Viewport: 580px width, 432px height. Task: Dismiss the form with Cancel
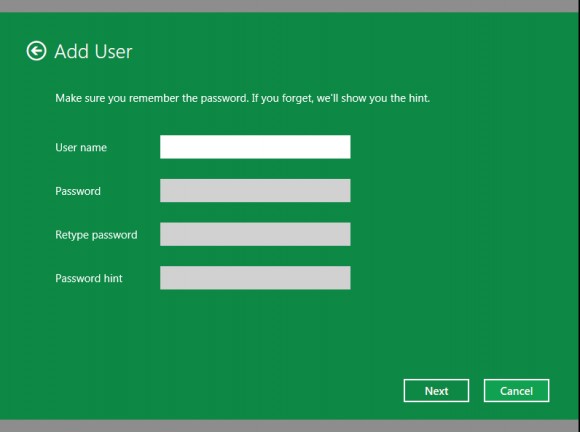[516, 391]
